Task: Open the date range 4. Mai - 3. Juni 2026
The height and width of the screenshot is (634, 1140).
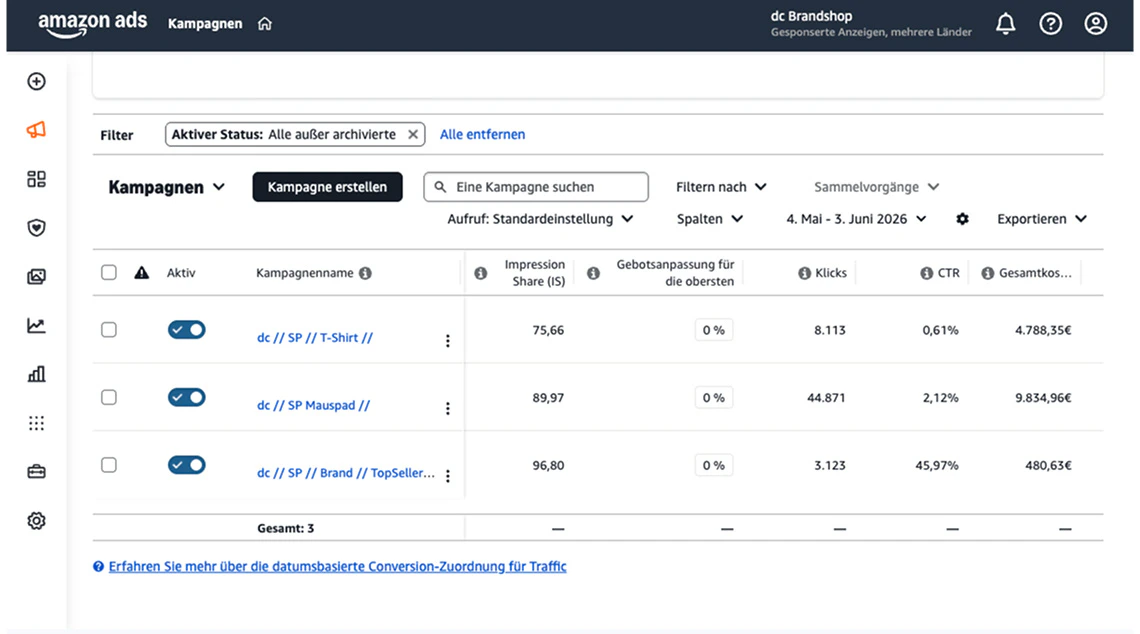Action: point(856,219)
